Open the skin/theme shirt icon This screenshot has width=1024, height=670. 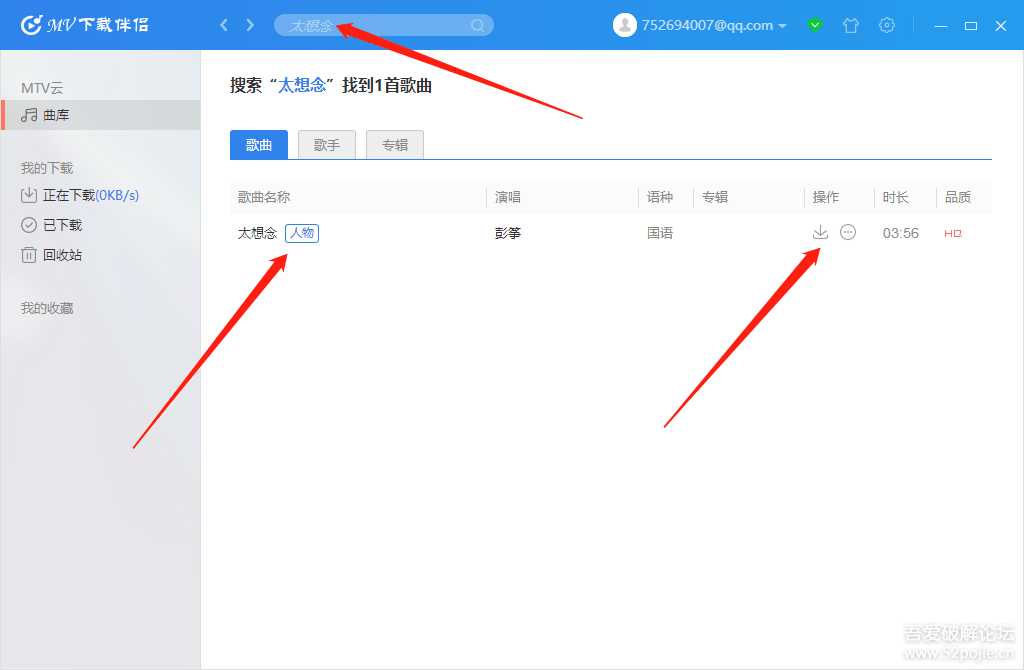(x=851, y=25)
